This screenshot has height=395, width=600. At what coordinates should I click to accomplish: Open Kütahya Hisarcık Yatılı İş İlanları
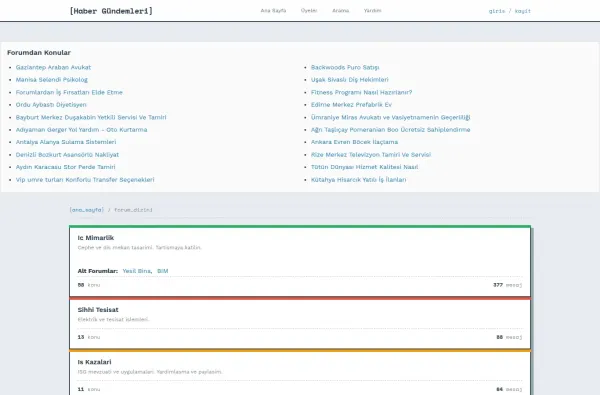pos(359,180)
